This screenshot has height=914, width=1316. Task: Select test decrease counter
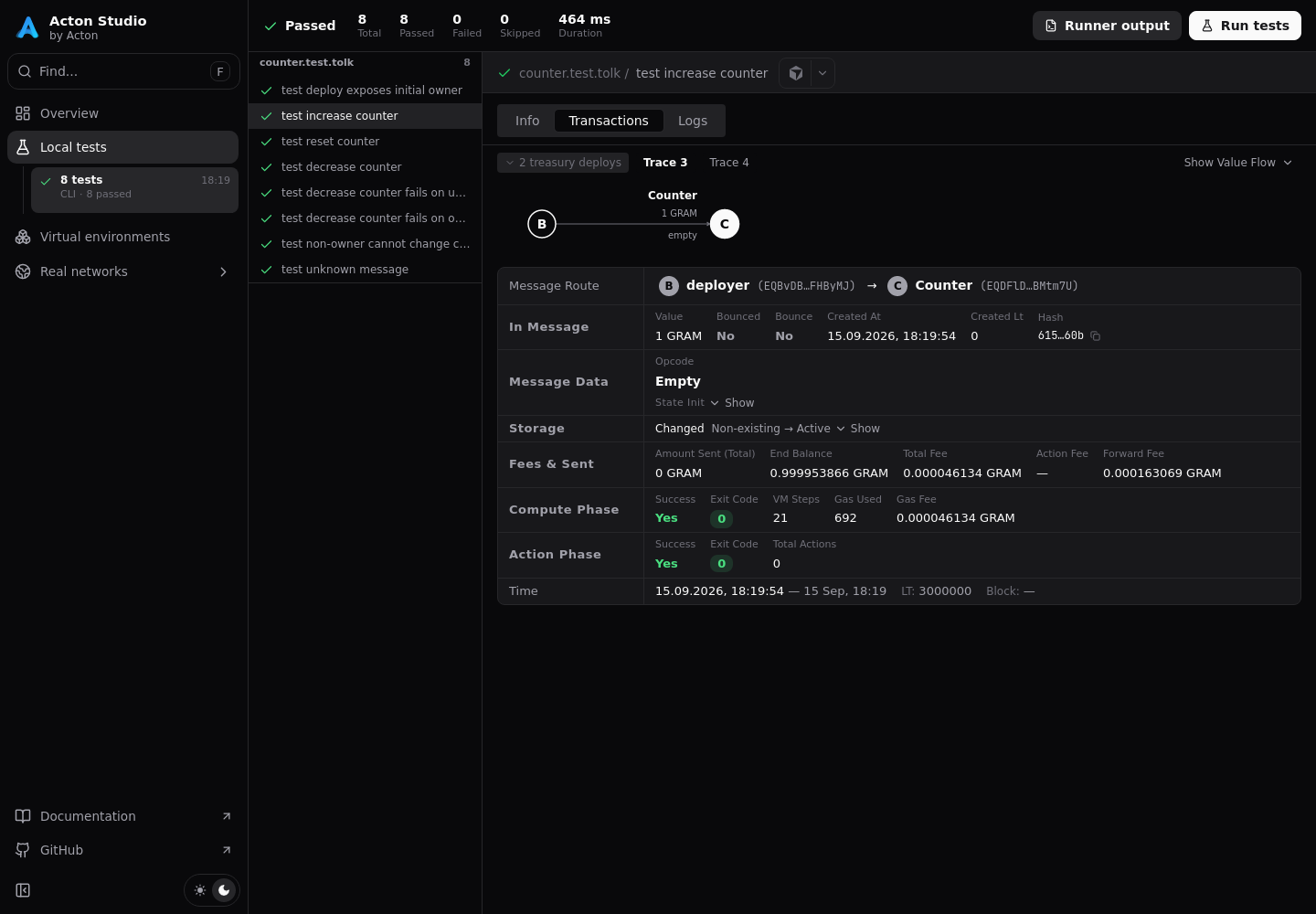tap(366, 167)
